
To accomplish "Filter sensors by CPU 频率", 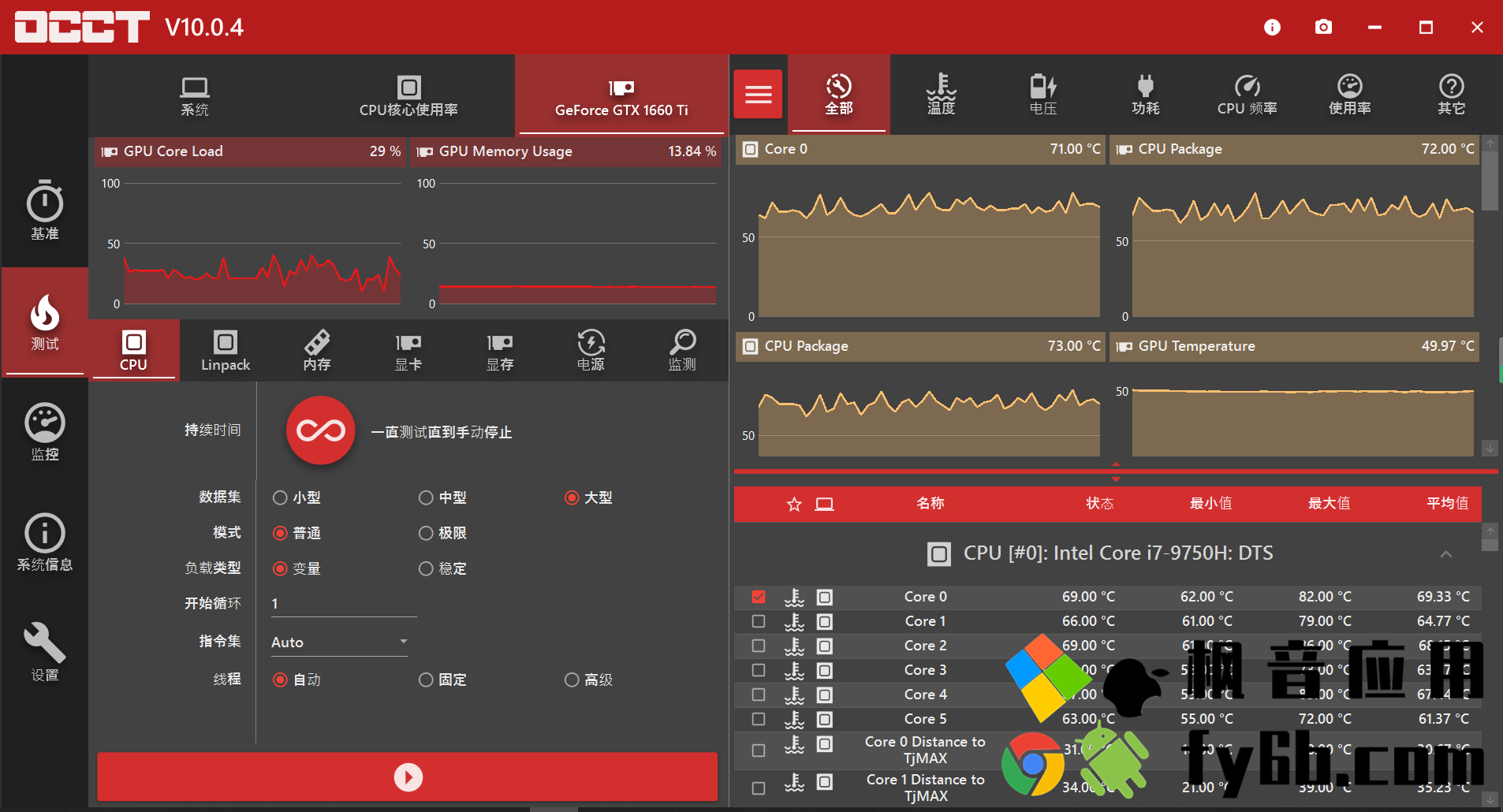I will click(x=1248, y=95).
